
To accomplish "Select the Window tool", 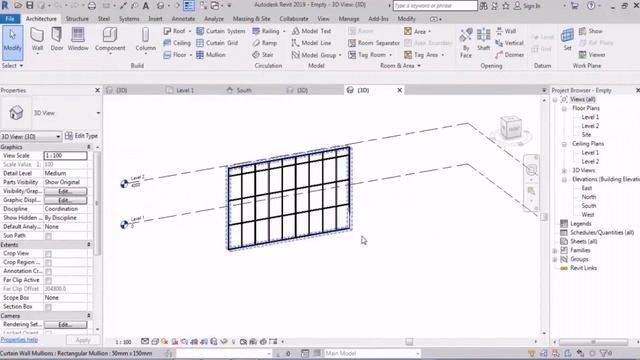I will pos(78,40).
